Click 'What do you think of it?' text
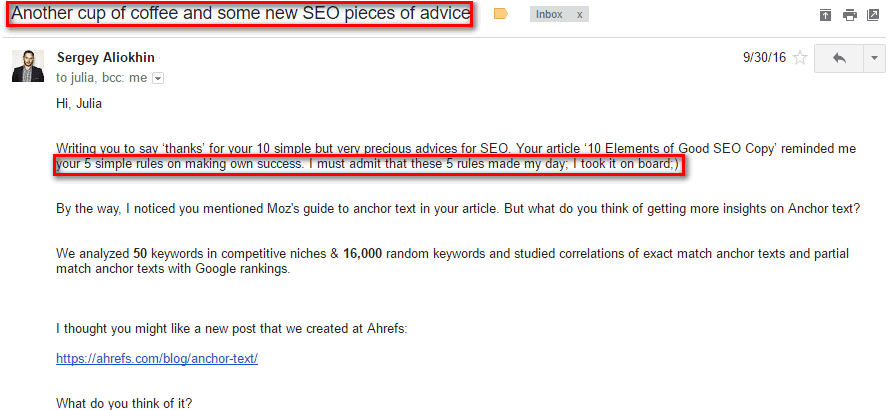The height and width of the screenshot is (410, 887). 124,404
